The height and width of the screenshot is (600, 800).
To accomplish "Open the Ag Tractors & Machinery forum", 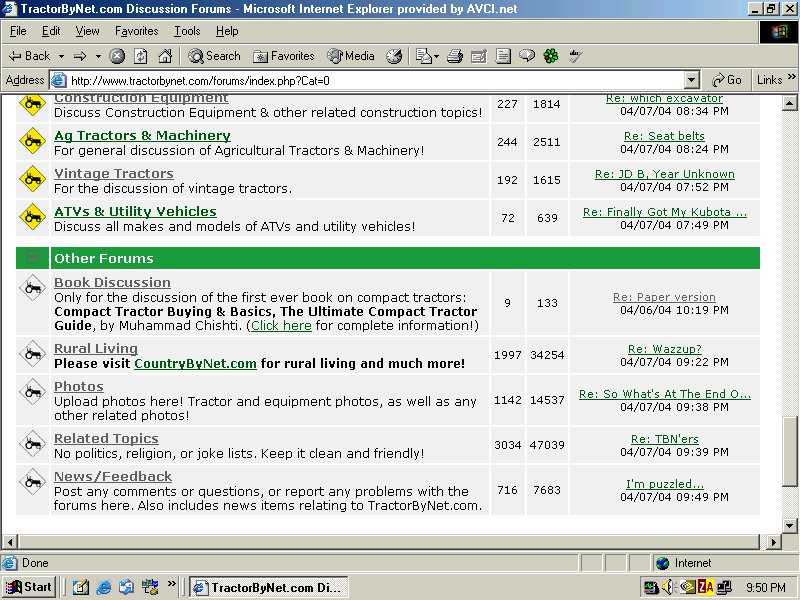I will [x=142, y=135].
